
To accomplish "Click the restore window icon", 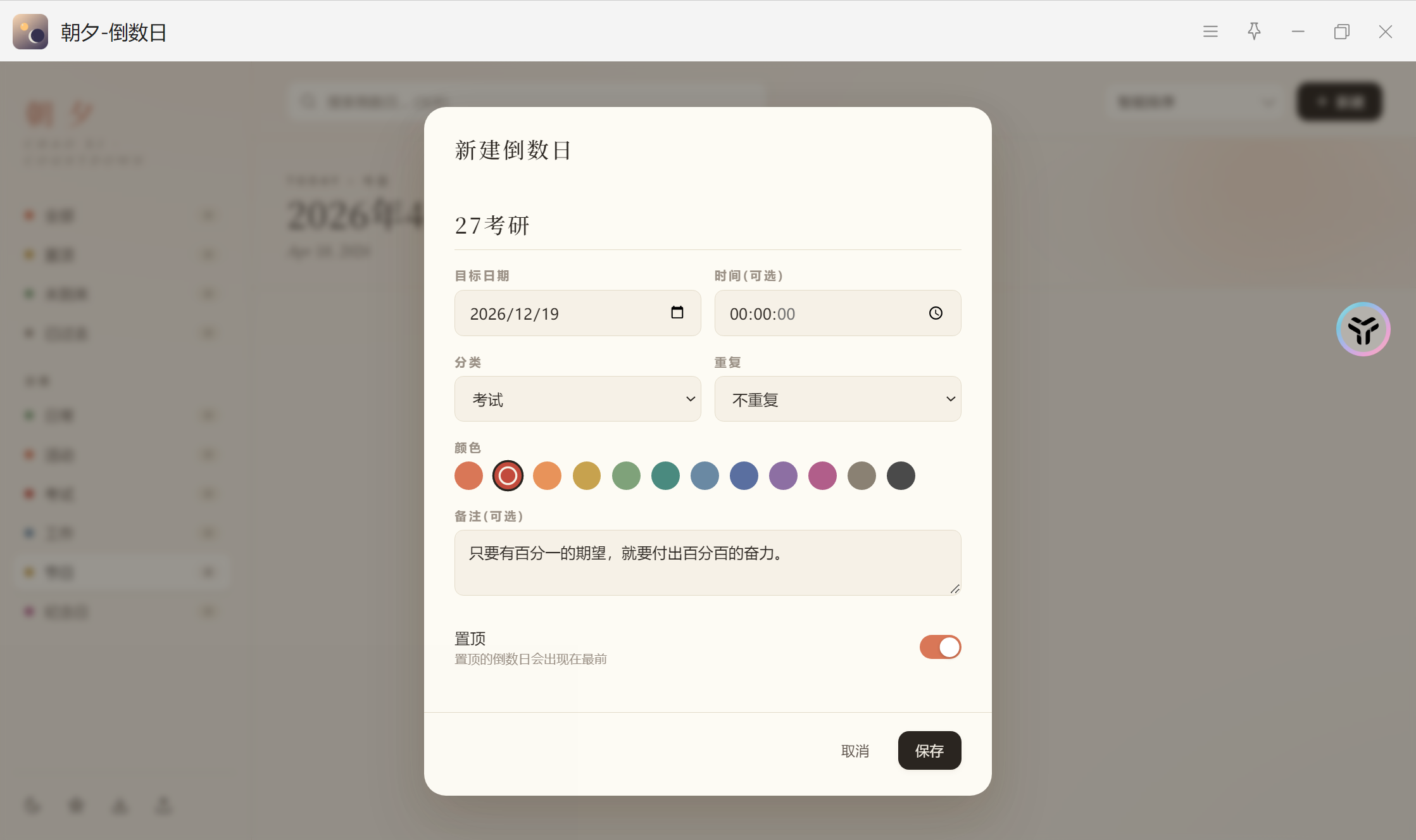I will [x=1341, y=32].
